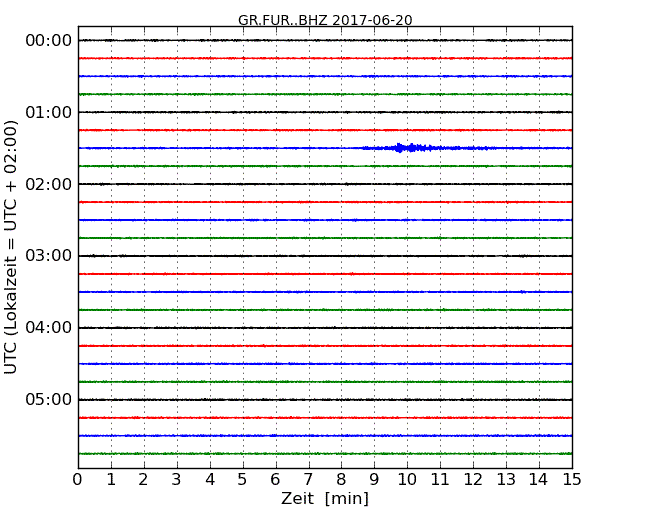The height and width of the screenshot is (520, 650).
Task: Click the 05:00 time label
Action: tap(49, 399)
